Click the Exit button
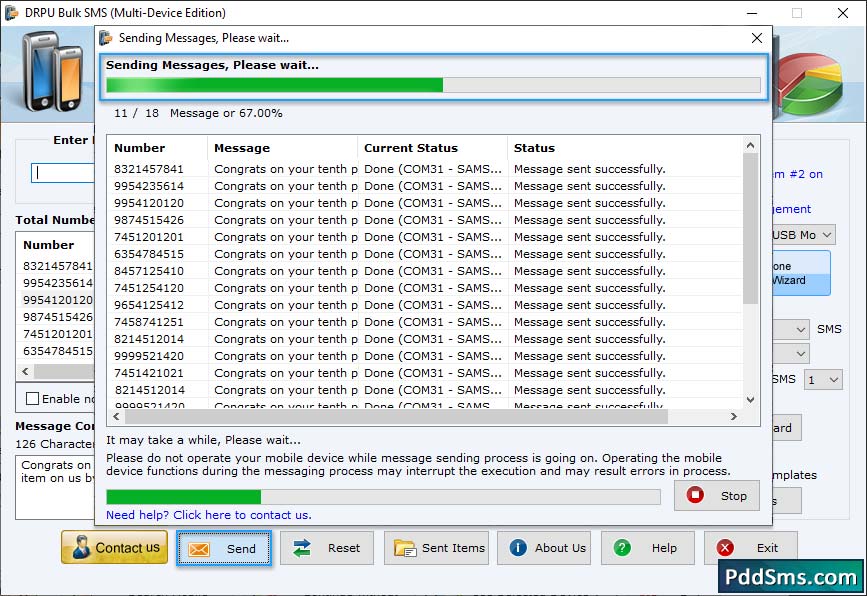The height and width of the screenshot is (596, 867). 750,548
